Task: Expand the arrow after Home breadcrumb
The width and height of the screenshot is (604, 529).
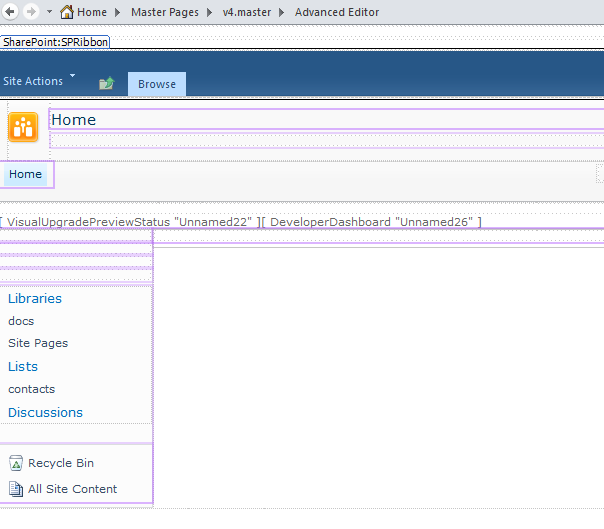Action: (118, 12)
